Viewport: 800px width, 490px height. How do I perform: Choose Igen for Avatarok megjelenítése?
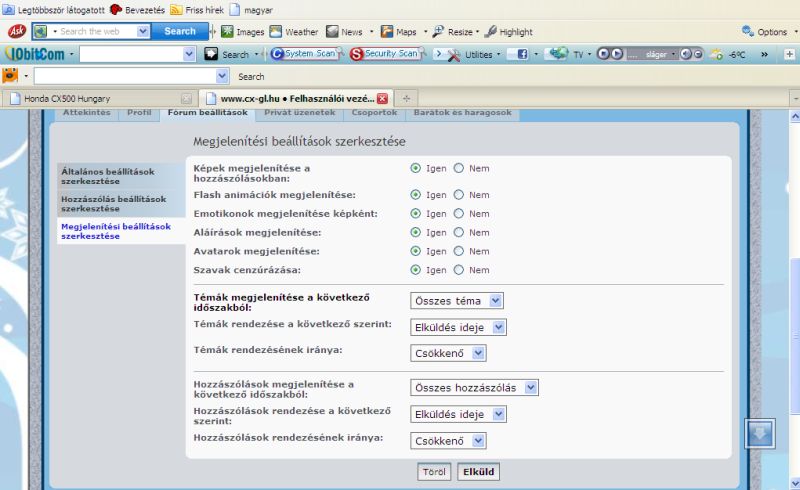pos(416,251)
